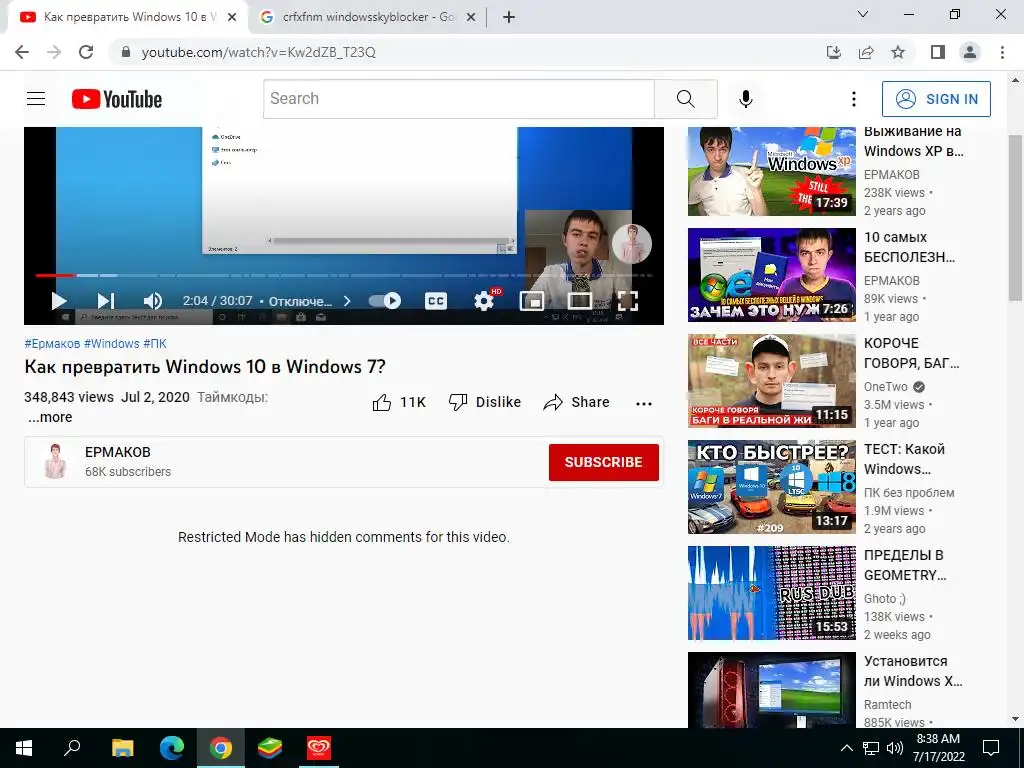This screenshot has width=1024, height=768.
Task: Seek on the video progress bar
Action: coord(344,276)
